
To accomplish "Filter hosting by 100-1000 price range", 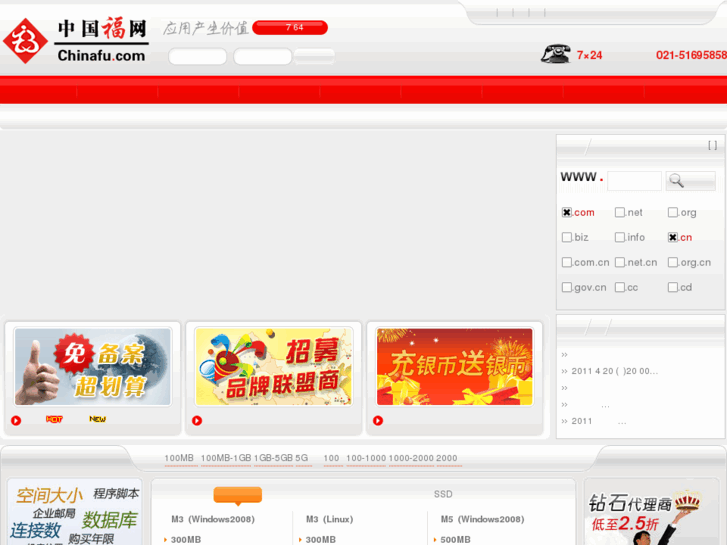I will 366,458.
